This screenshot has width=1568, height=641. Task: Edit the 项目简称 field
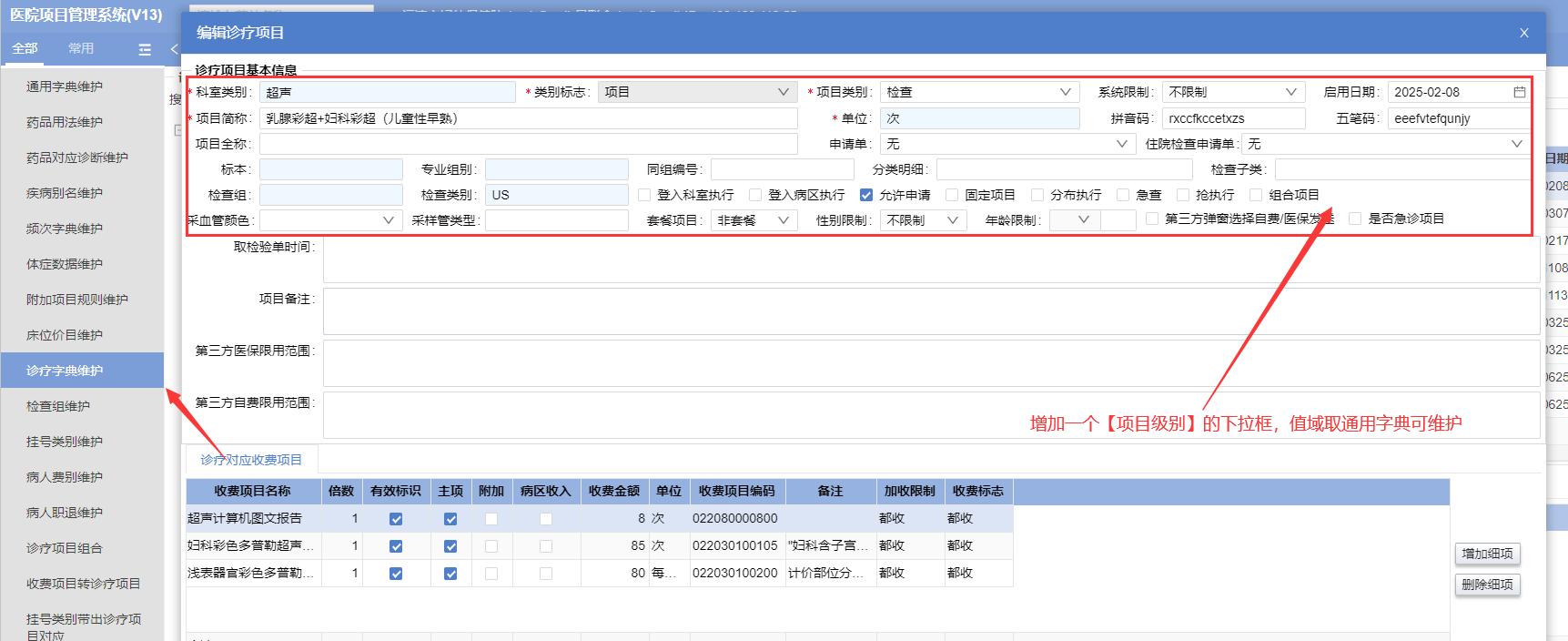529,118
